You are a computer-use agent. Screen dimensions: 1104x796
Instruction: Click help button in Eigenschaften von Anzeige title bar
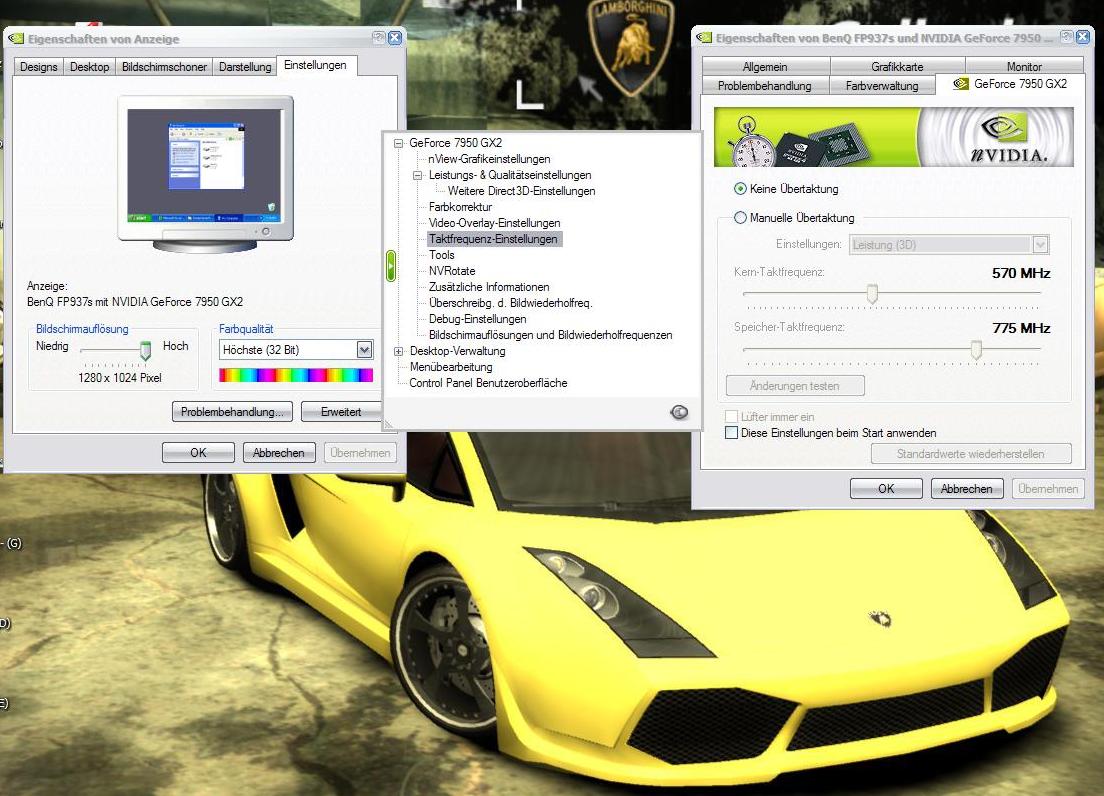[379, 38]
